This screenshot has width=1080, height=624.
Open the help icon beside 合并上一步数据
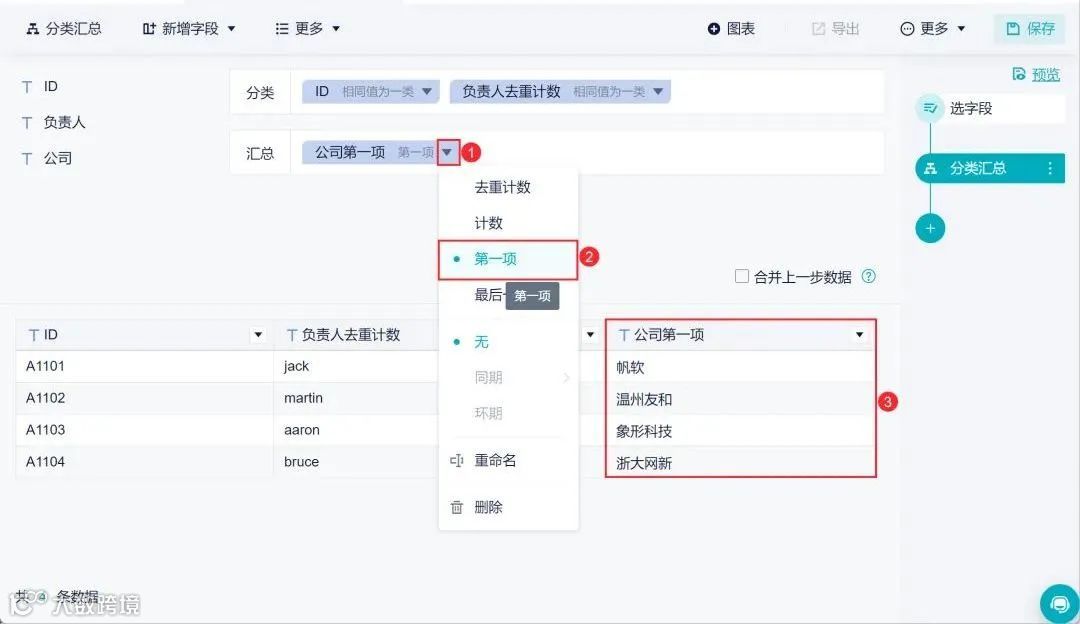(x=869, y=277)
